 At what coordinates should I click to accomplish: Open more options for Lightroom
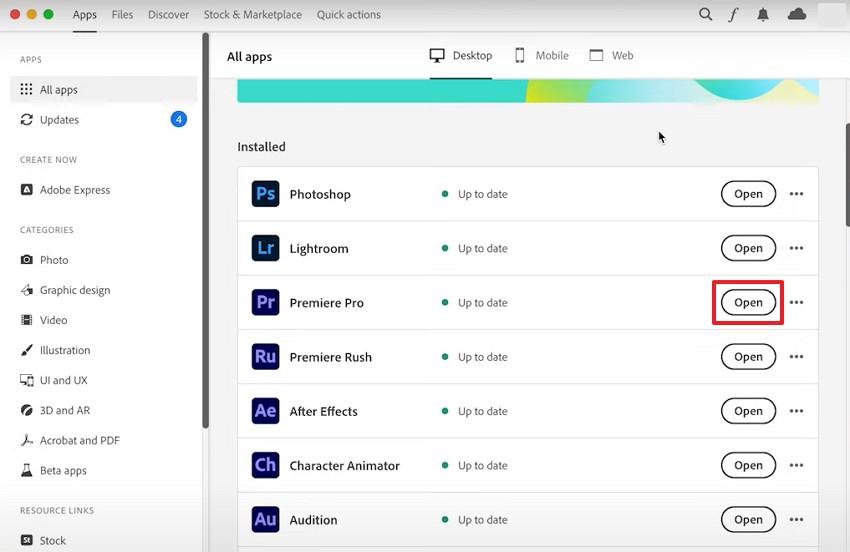click(796, 248)
